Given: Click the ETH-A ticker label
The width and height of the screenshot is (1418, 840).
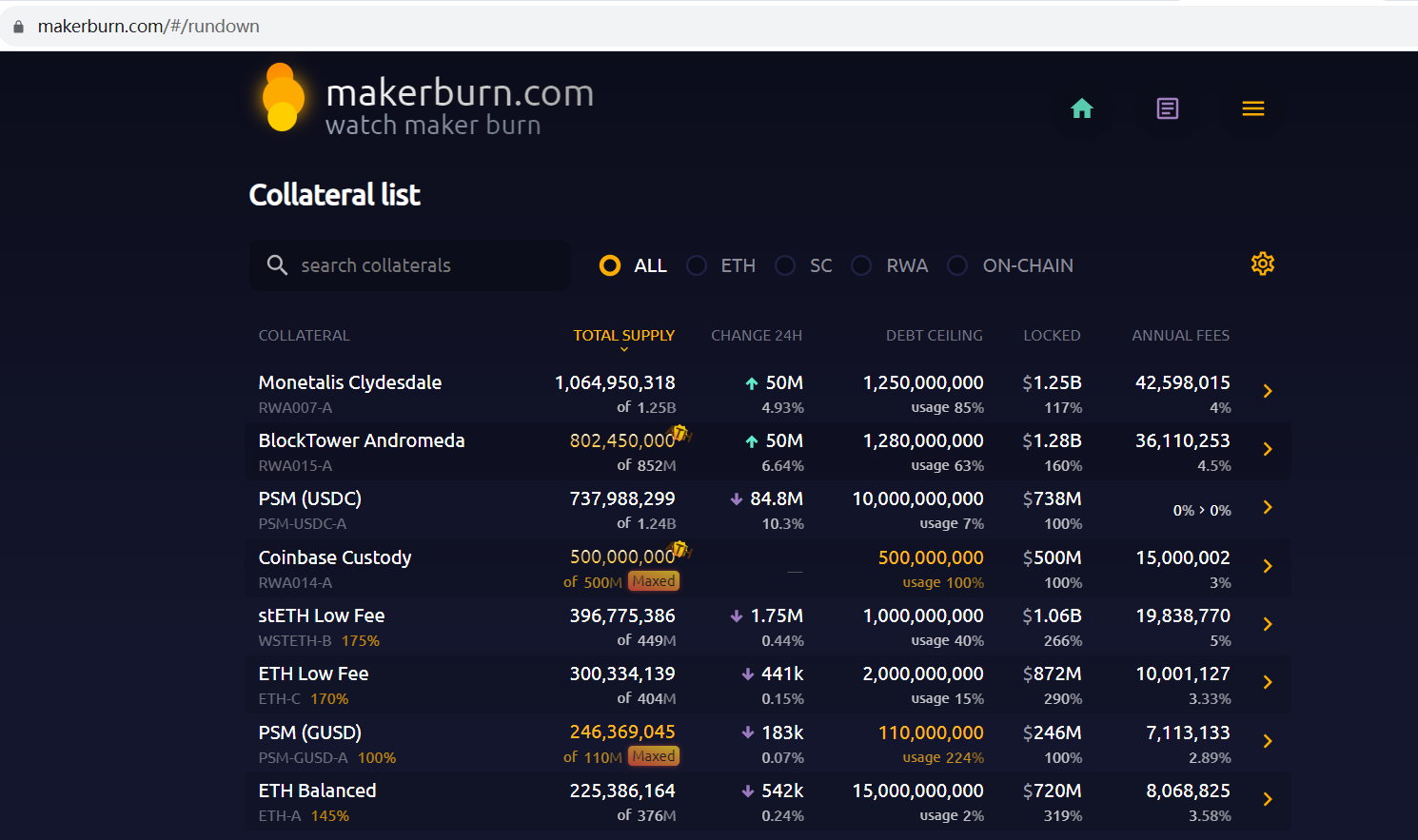Looking at the screenshot, I should click(280, 816).
